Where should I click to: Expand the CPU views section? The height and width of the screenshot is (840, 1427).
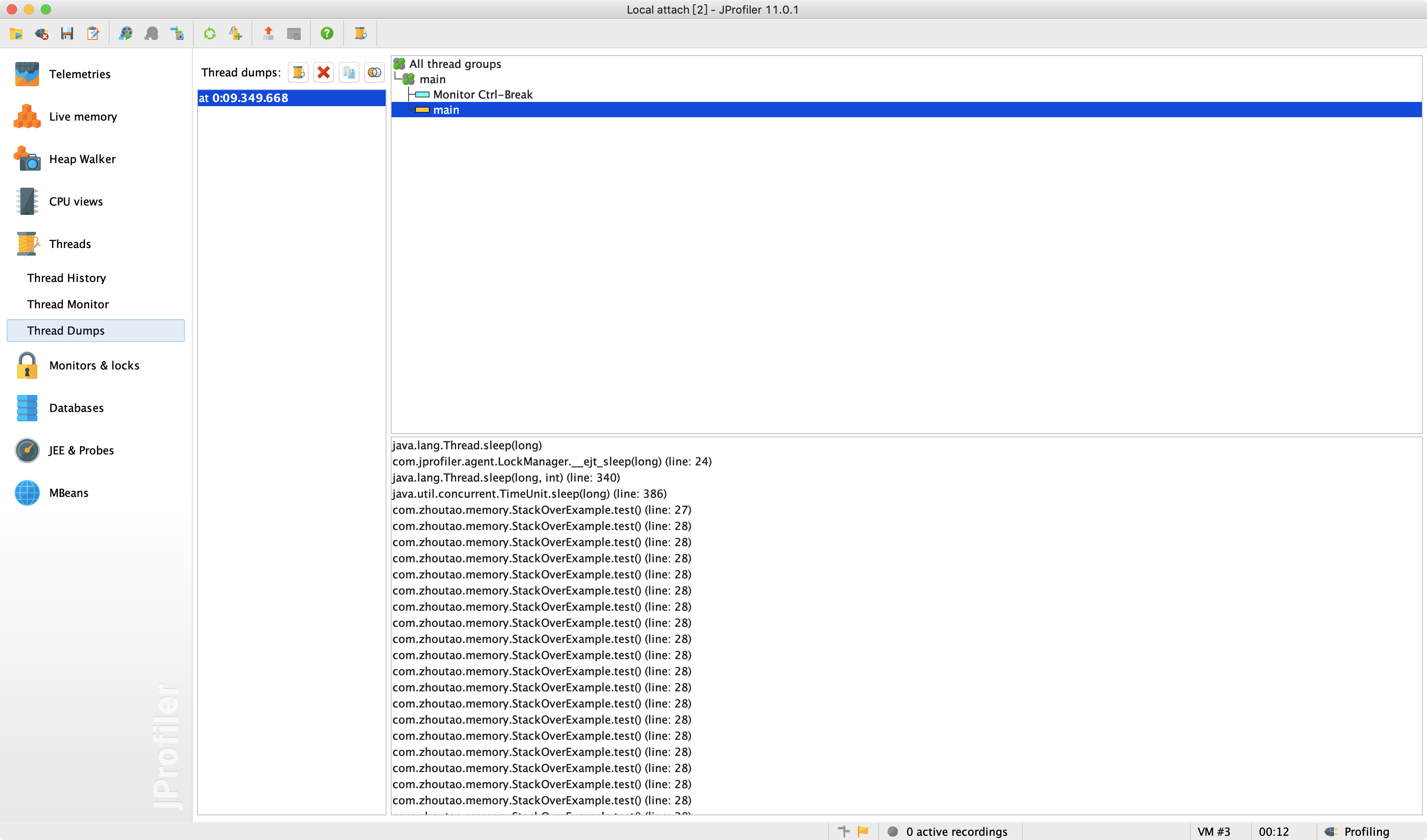coord(76,202)
